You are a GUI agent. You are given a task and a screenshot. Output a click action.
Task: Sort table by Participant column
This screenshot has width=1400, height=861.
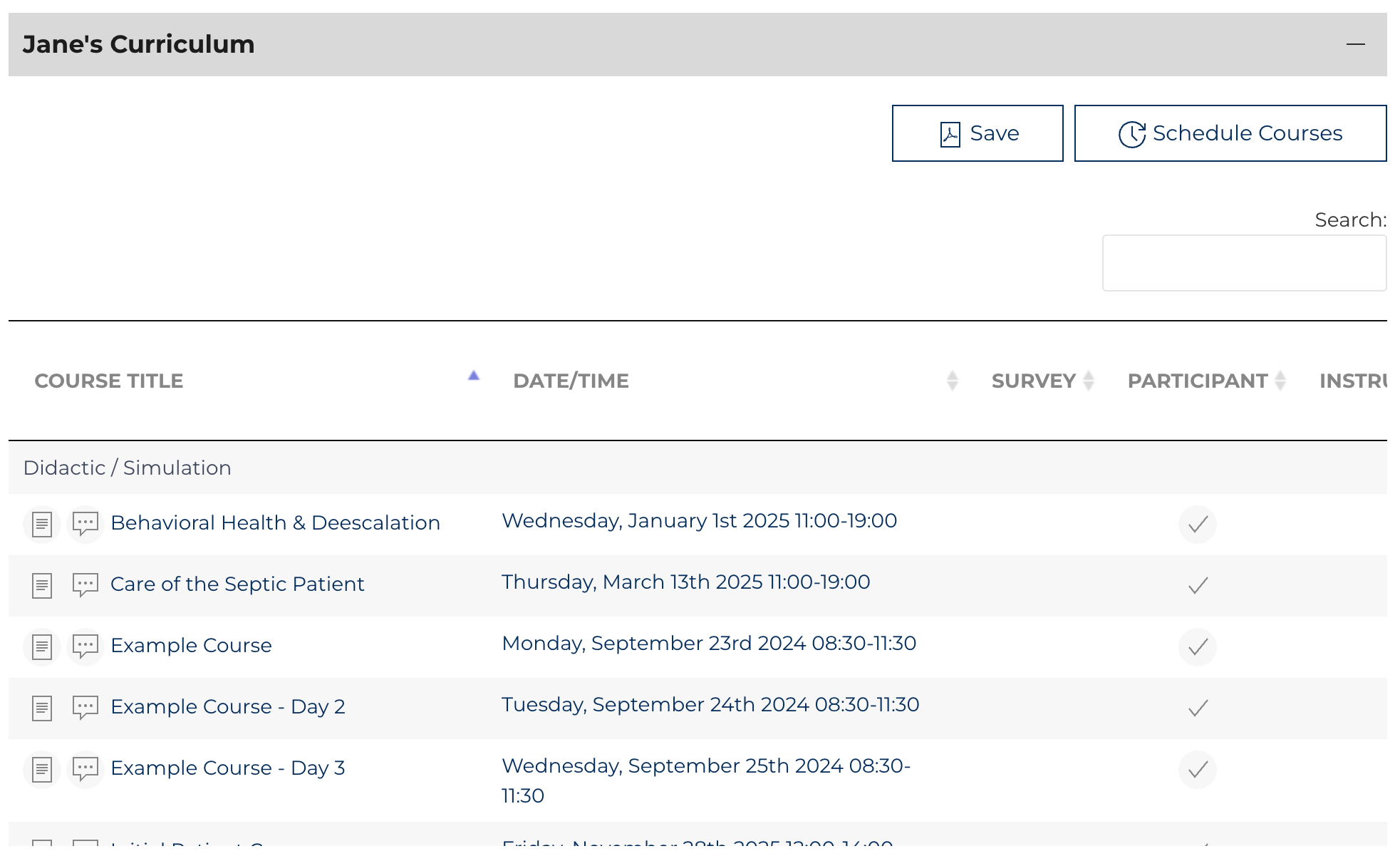click(1197, 381)
